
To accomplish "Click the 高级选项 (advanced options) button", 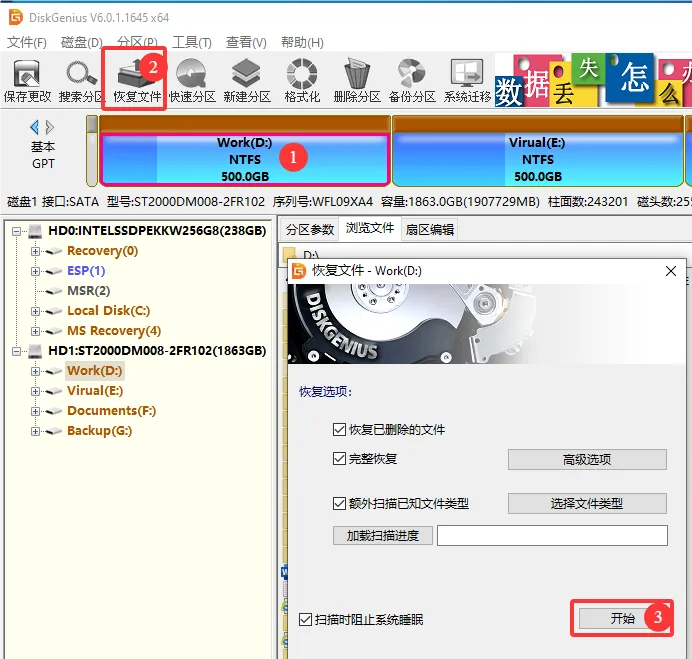I will click(x=587, y=459).
